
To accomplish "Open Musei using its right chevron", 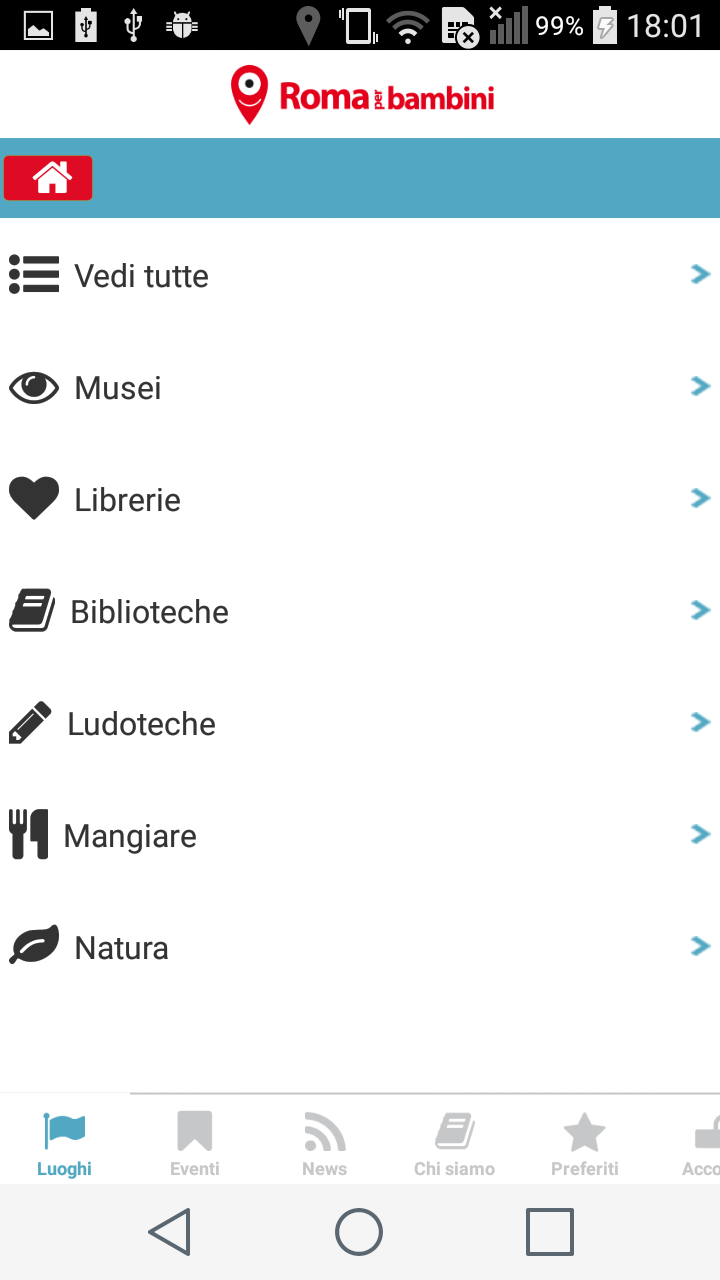I will coord(700,386).
